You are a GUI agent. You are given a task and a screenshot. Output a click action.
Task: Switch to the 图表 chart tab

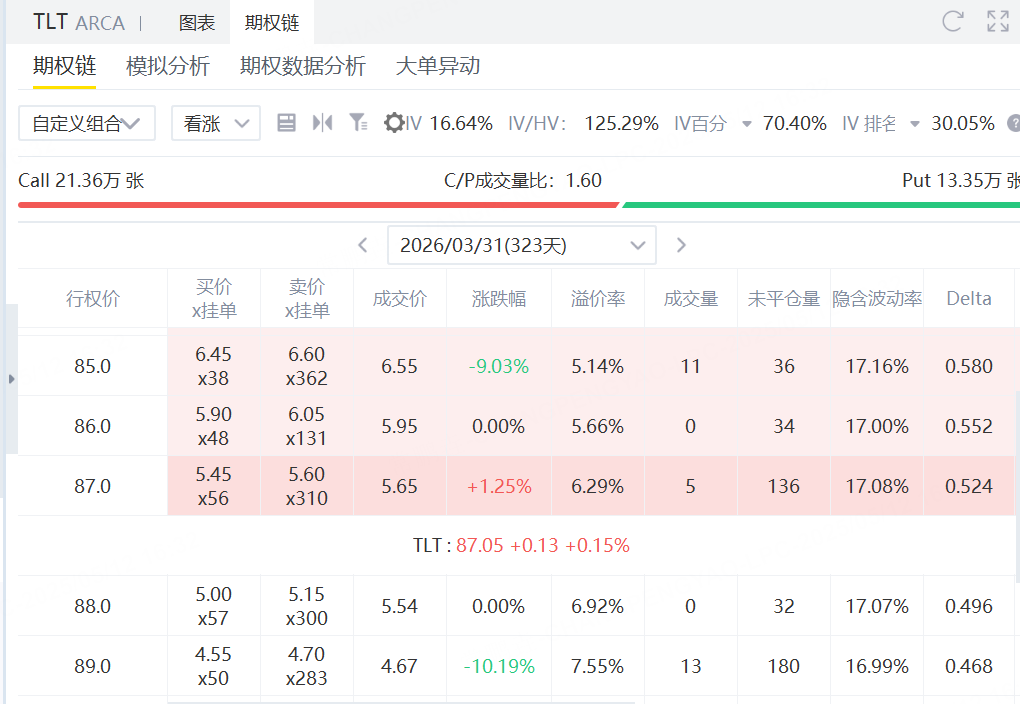(x=196, y=23)
